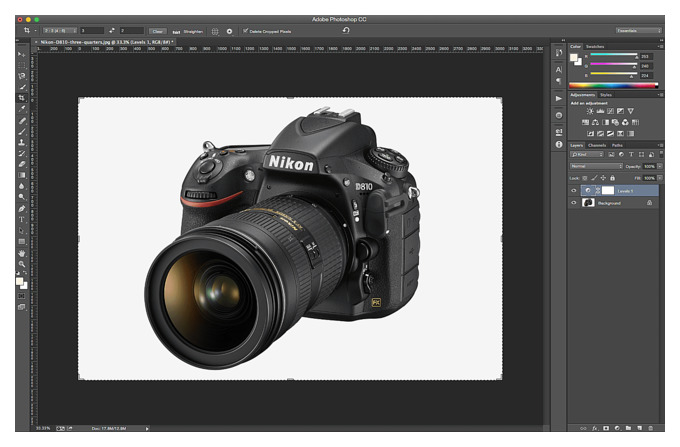This screenshot has height=447, width=680.
Task: Toggle lock transparent pixels
Action: (x=585, y=178)
